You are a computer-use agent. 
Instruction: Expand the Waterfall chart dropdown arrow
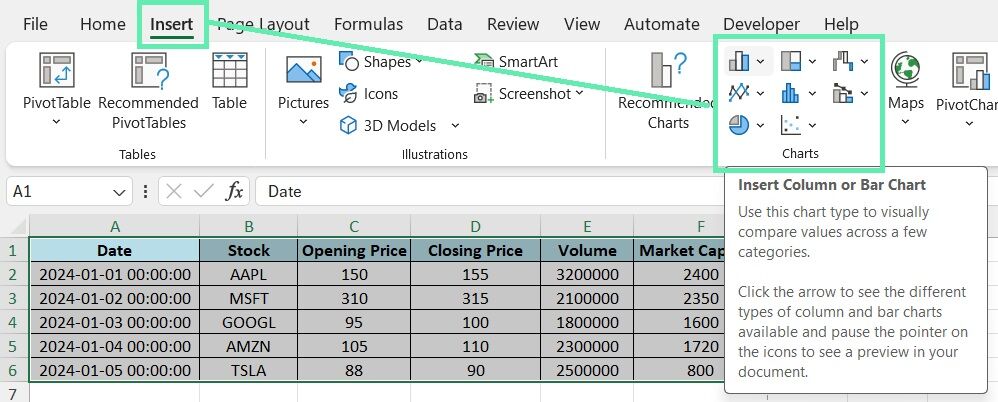tap(864, 62)
